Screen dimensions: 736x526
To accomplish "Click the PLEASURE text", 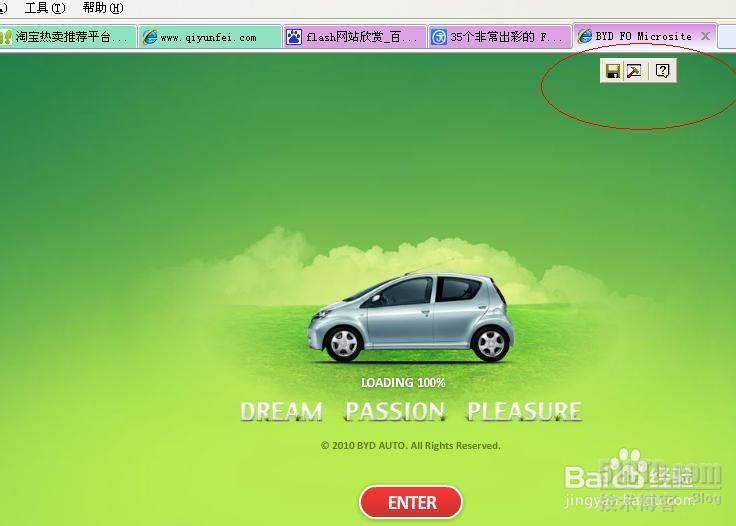I will pyautogui.click(x=524, y=412).
